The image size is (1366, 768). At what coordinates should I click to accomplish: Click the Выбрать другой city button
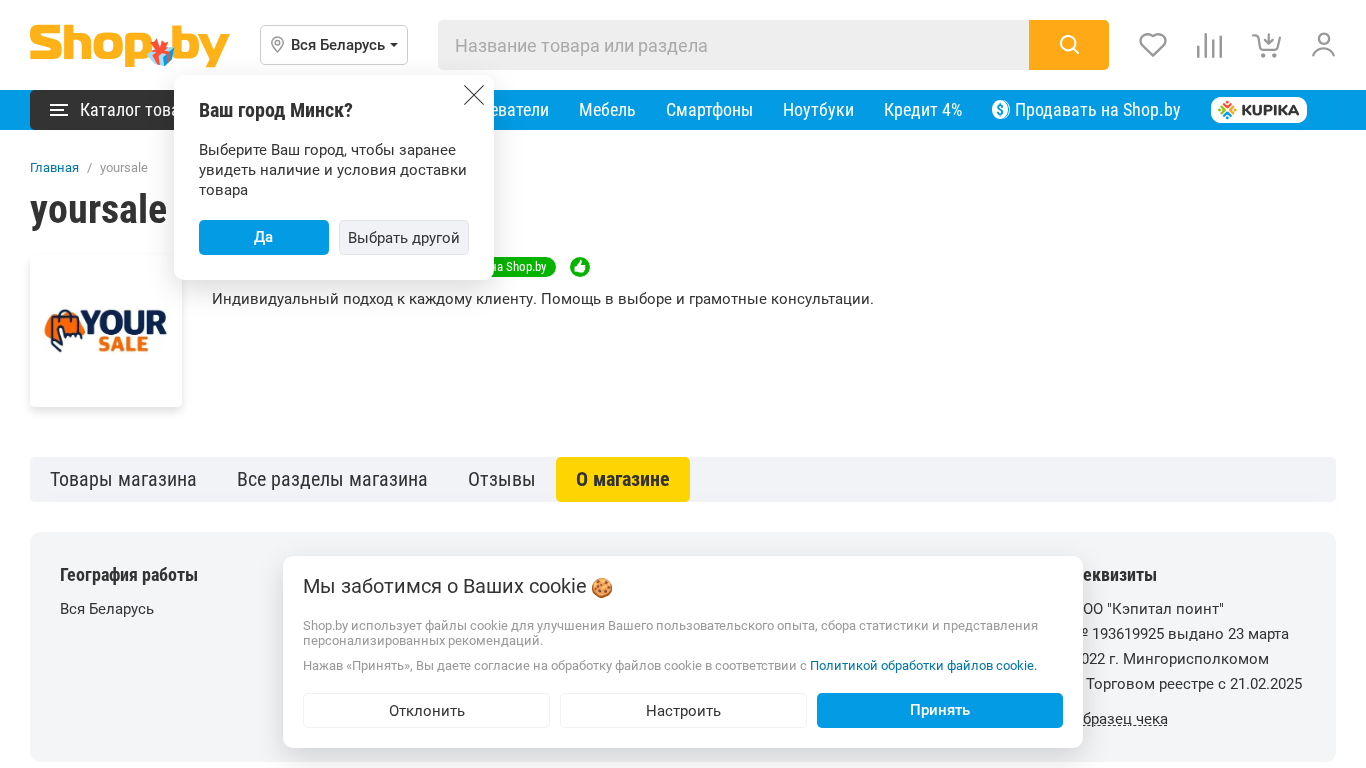(403, 238)
